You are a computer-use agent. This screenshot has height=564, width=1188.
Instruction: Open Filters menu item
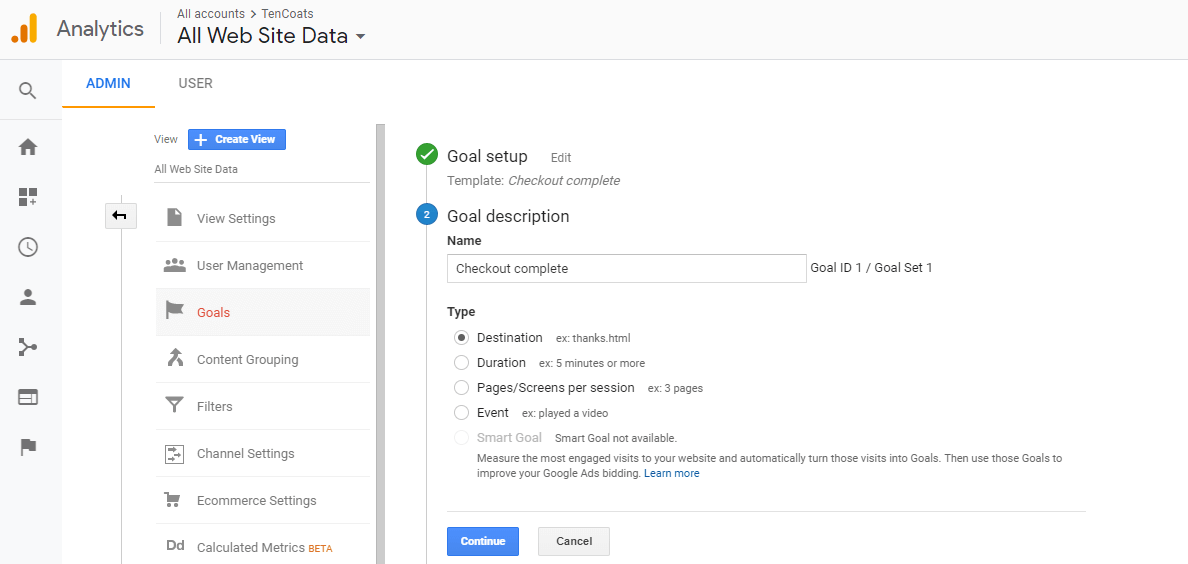point(262,406)
